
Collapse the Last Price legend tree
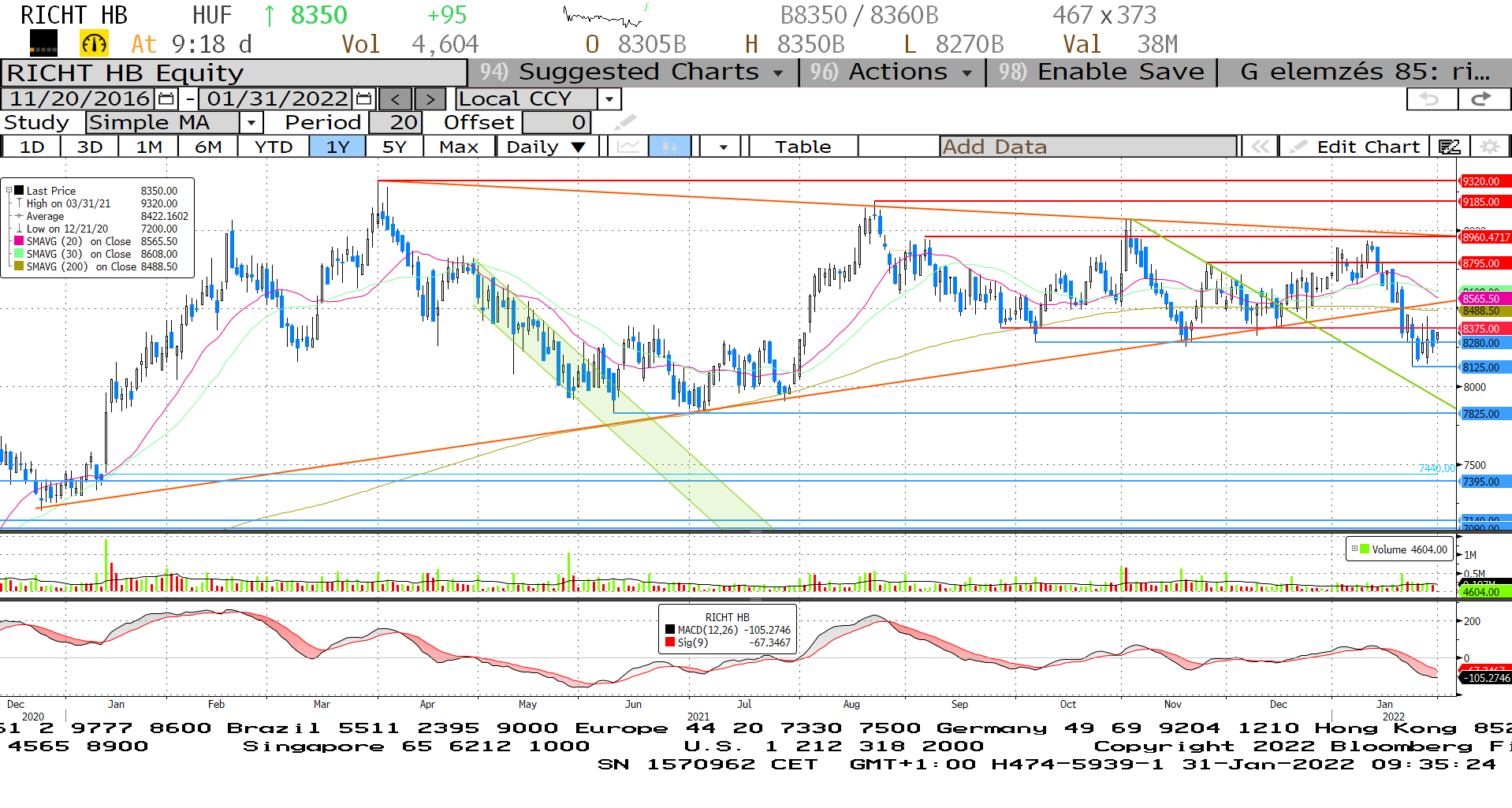pyautogui.click(x=9, y=191)
